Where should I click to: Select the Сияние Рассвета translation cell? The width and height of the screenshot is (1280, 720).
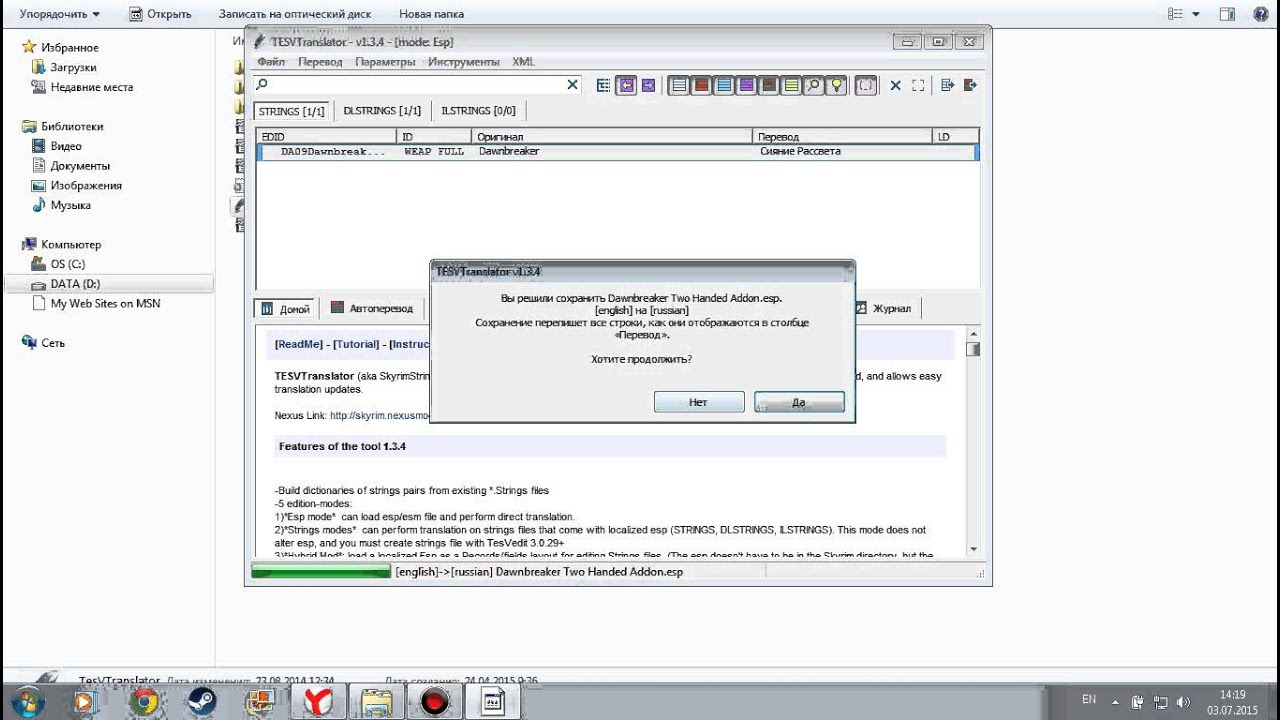(842, 152)
